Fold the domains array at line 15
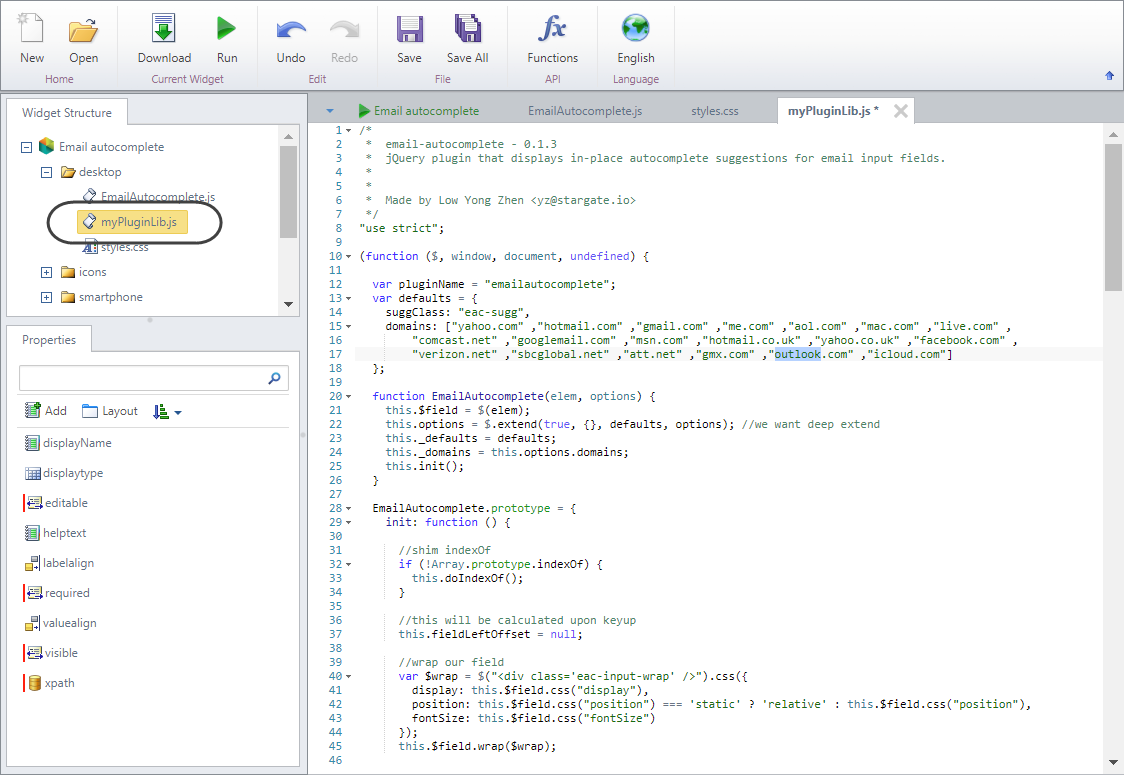 348,326
